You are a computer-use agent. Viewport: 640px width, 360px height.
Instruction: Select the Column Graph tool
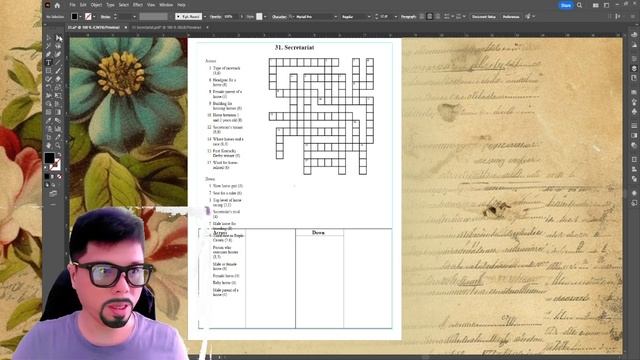coord(59,129)
